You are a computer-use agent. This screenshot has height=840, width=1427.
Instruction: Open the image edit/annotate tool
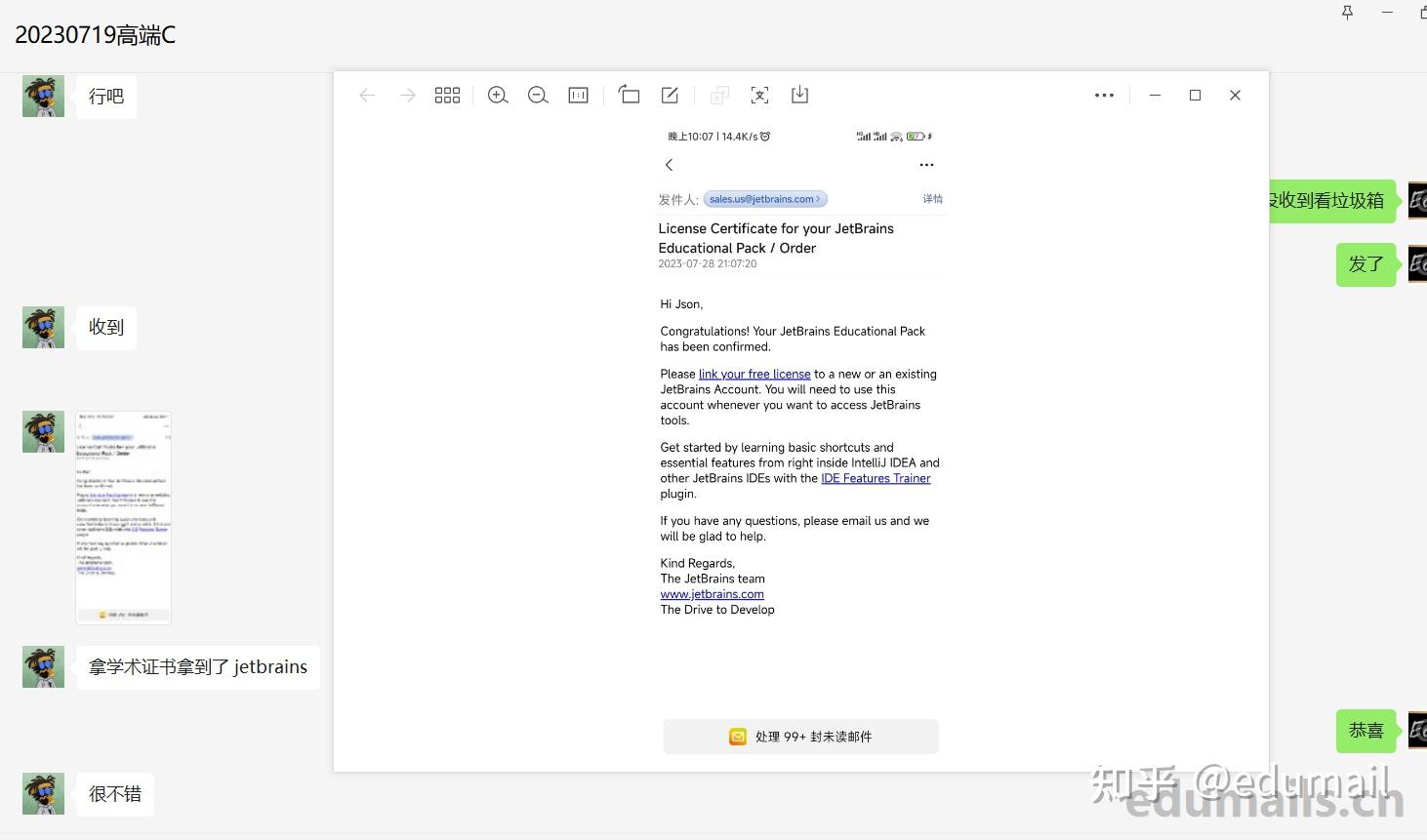670,95
